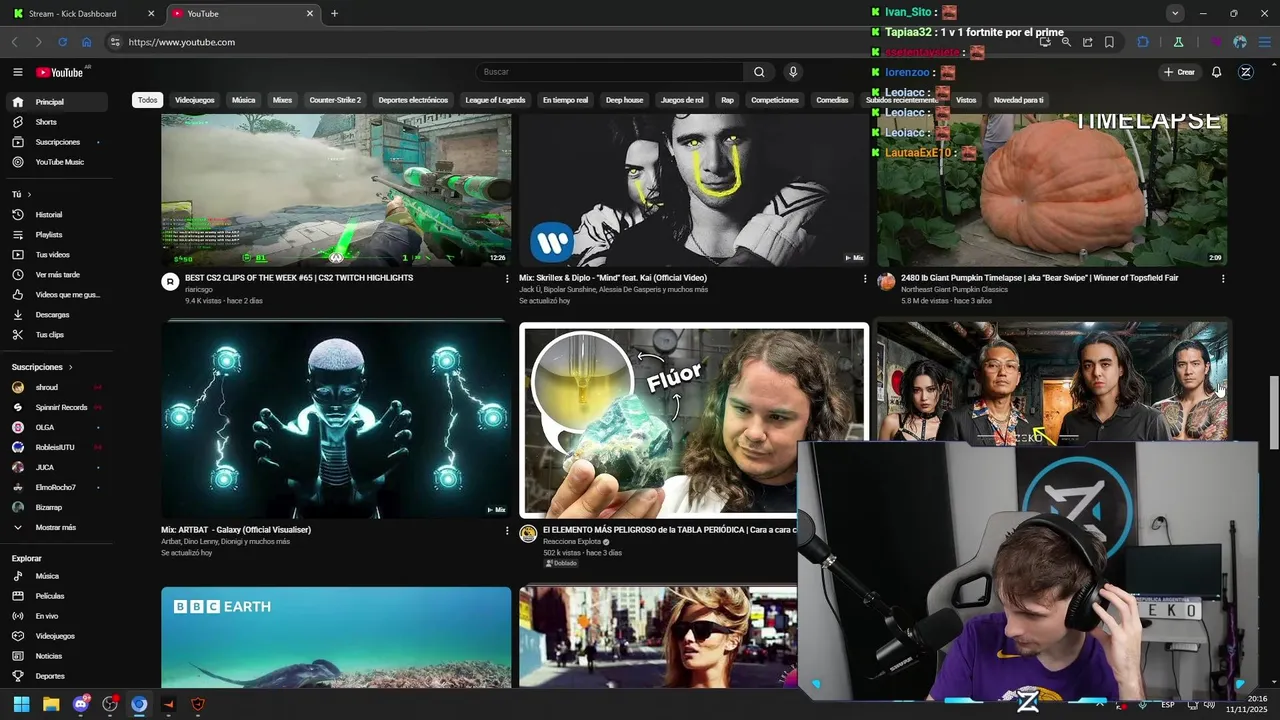This screenshot has height=720, width=1280.
Task: Open options menu for ARTBAT Galaxy mix
Action: (507, 531)
